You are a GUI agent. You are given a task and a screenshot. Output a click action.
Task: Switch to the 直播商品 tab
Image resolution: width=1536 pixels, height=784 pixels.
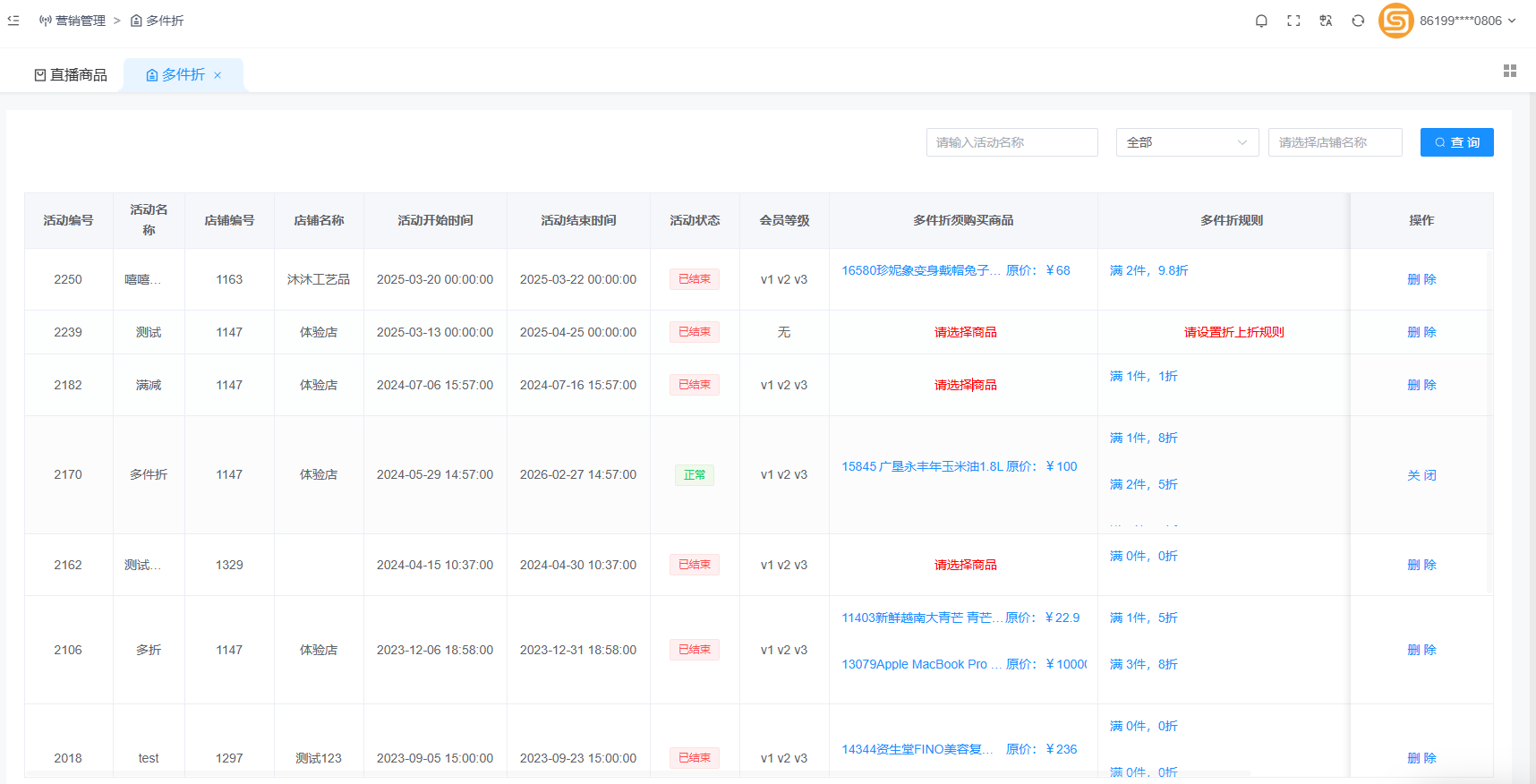pos(71,75)
